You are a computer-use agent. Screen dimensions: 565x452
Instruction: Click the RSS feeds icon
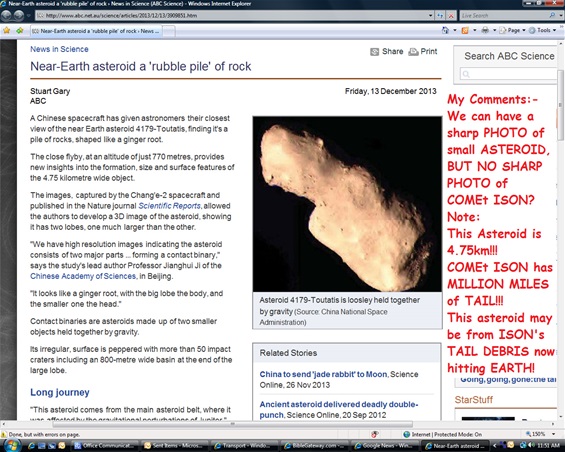[x=465, y=31]
